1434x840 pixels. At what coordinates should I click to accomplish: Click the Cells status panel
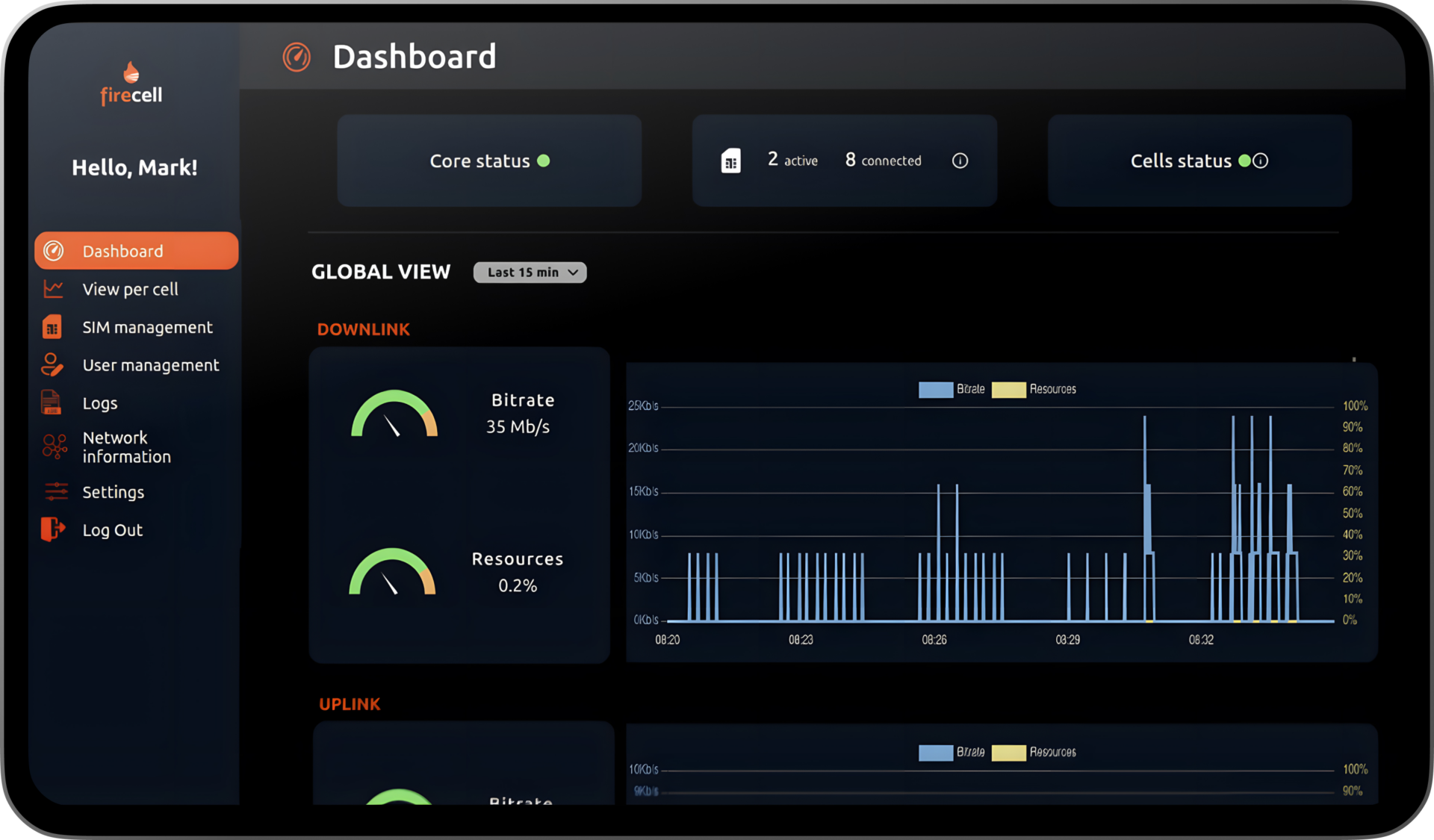pos(1198,160)
